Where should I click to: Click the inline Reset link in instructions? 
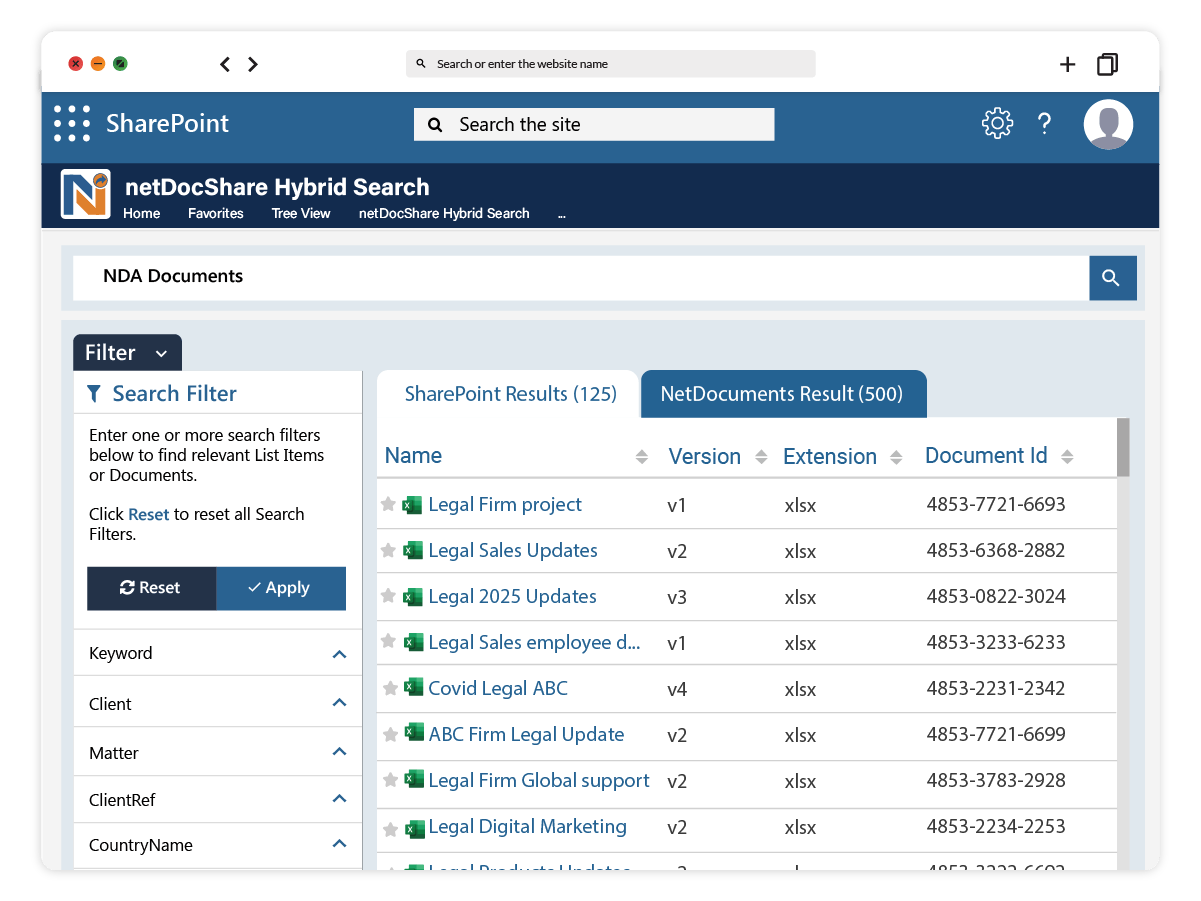pyautogui.click(x=149, y=514)
